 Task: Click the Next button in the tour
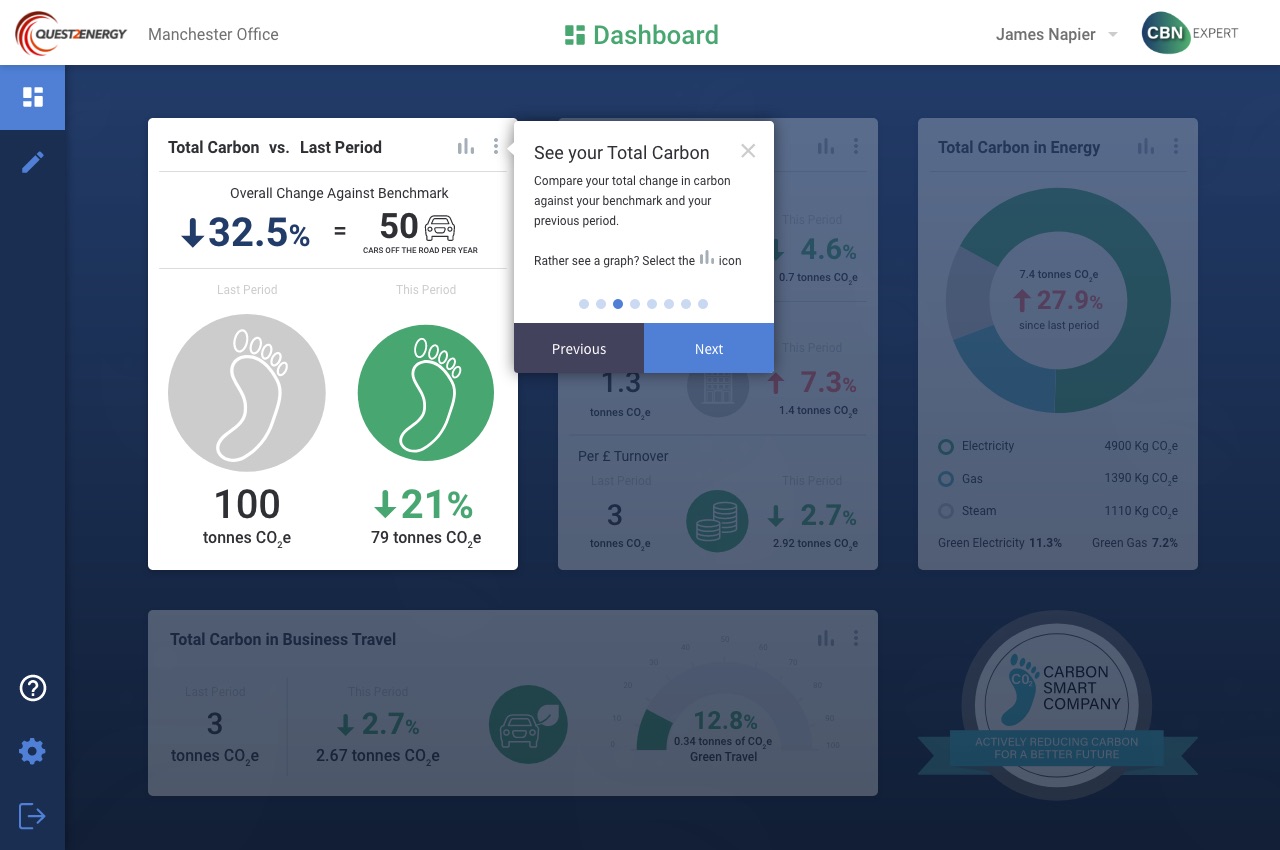coord(709,349)
